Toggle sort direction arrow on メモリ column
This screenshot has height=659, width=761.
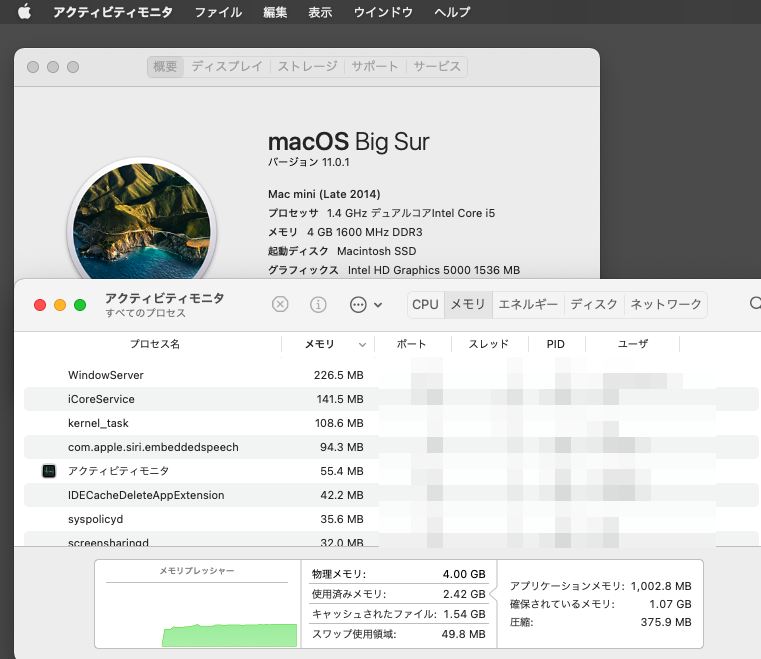(x=362, y=345)
